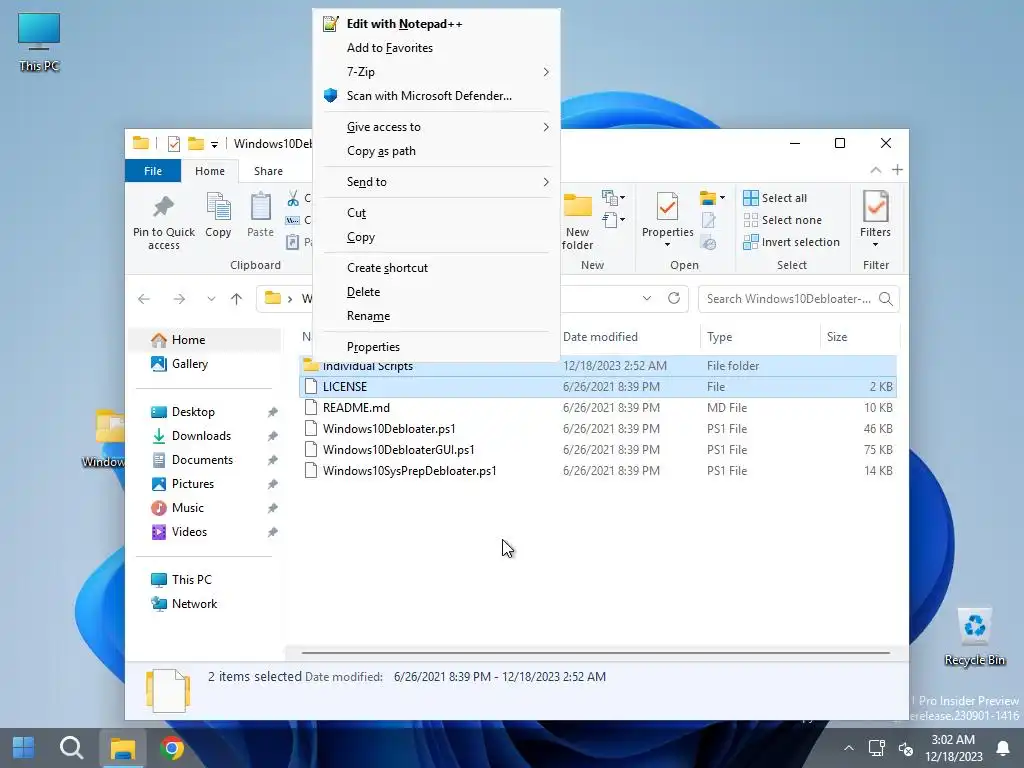Expand the Filters dropdown arrow

(x=875, y=244)
